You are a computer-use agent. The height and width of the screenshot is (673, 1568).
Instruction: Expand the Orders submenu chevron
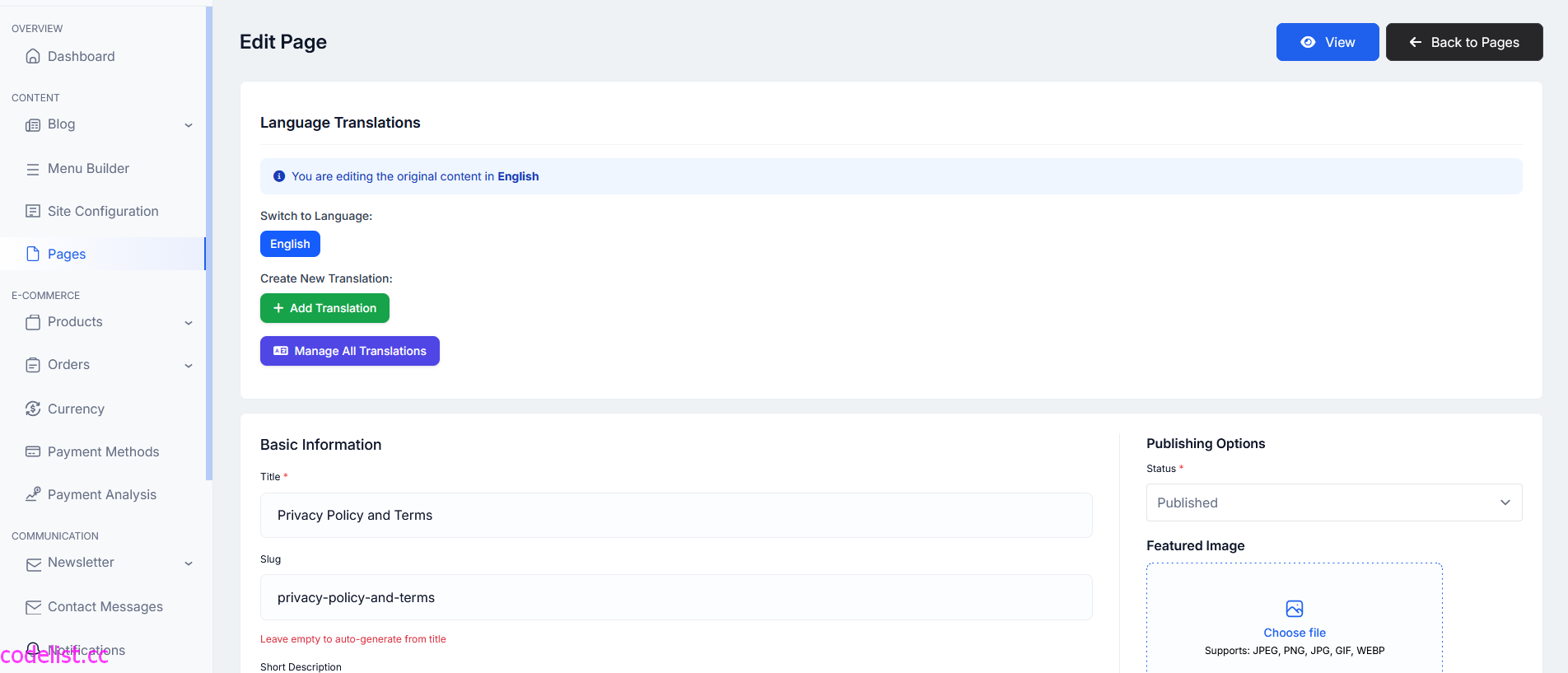coord(189,366)
